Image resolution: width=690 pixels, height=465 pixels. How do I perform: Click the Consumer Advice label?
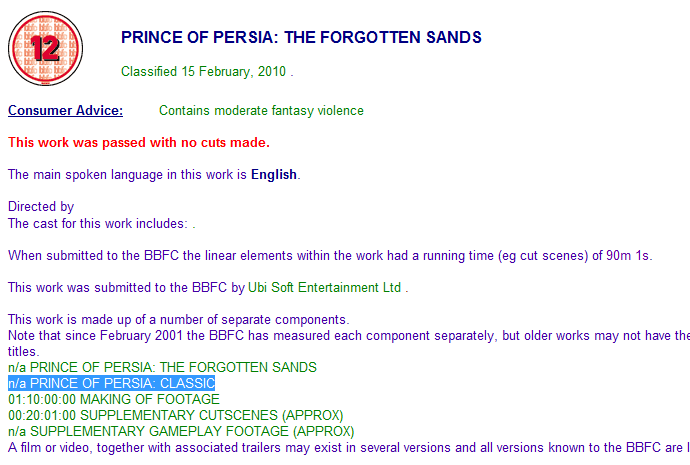(x=65, y=110)
